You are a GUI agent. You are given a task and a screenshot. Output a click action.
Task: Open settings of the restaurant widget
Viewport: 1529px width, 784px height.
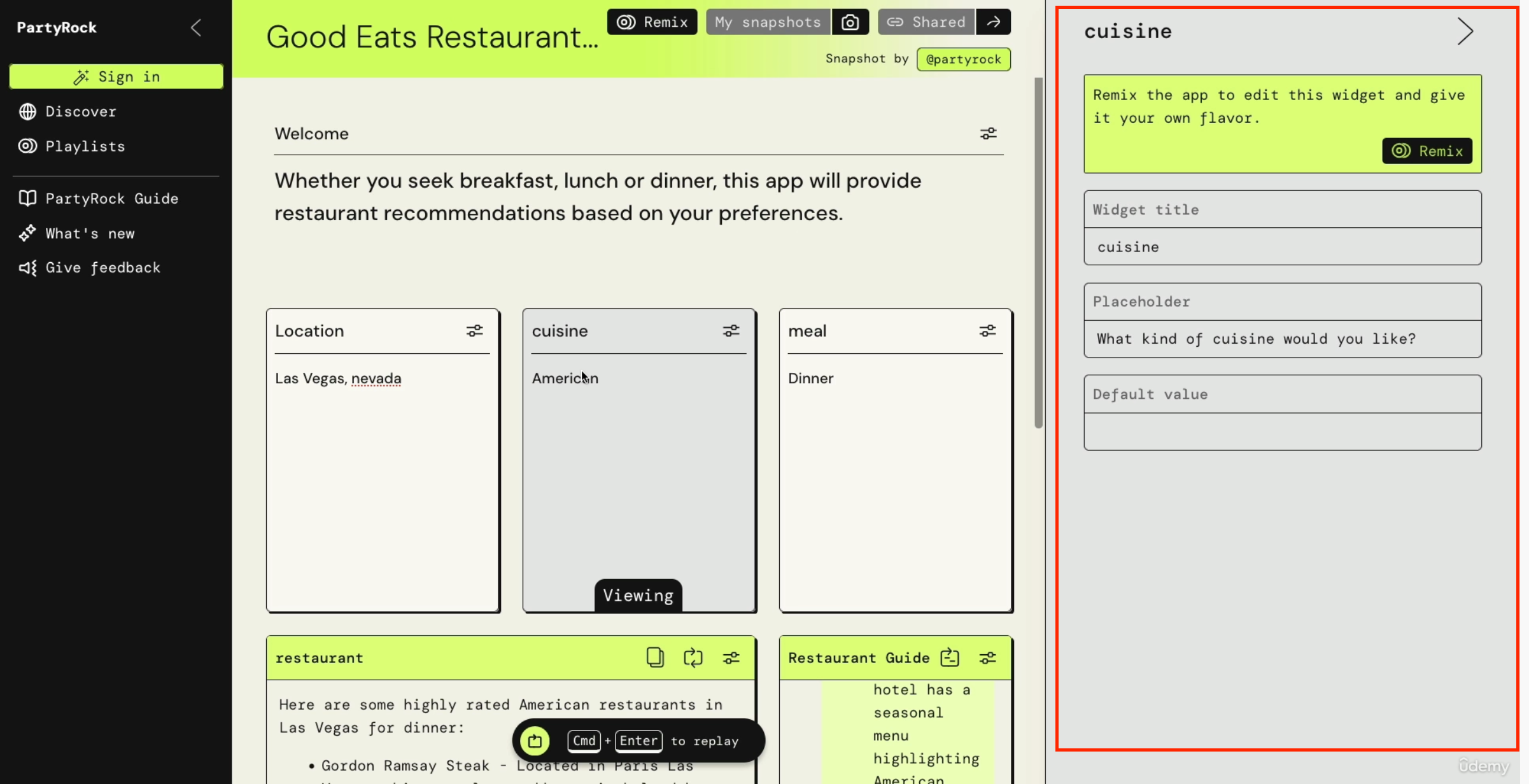[x=731, y=657]
